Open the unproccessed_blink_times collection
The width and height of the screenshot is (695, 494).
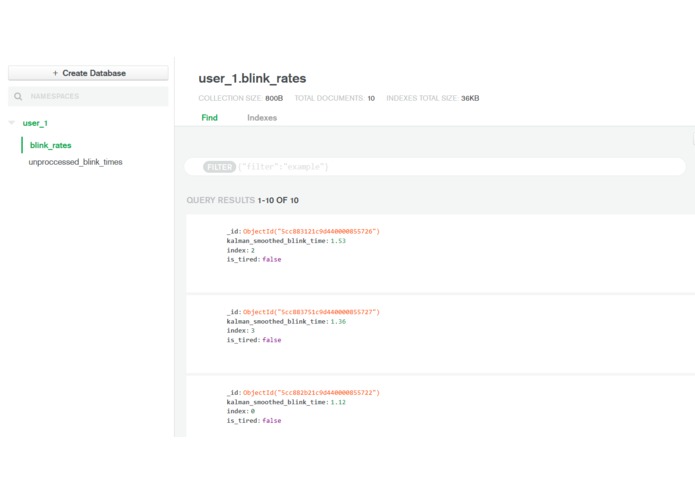coord(75,162)
